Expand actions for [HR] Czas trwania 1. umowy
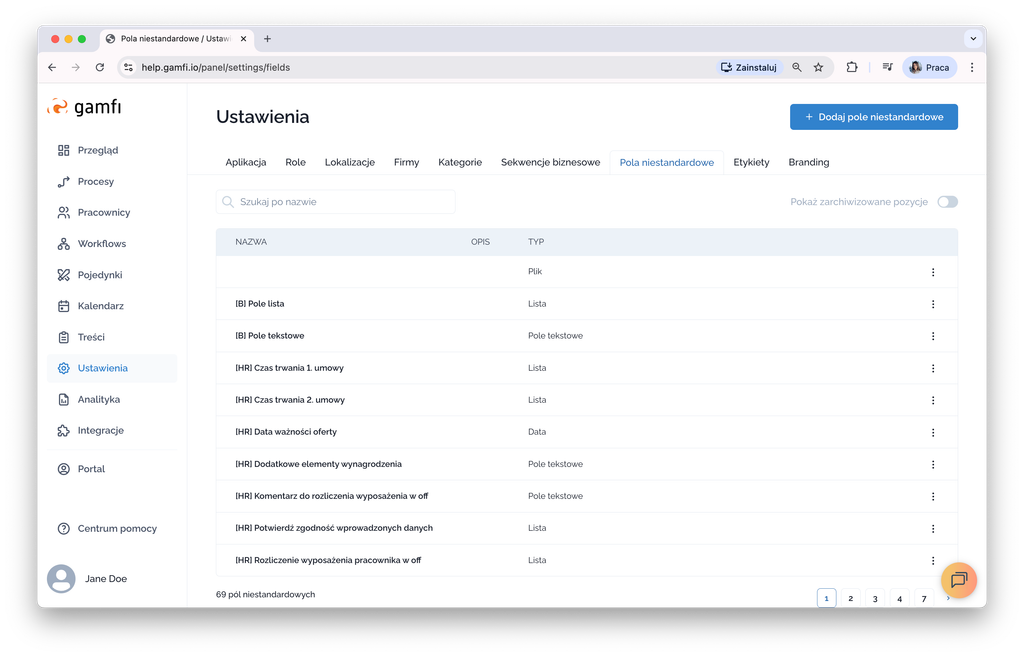Image resolution: width=1024 pixels, height=657 pixels. (x=933, y=368)
